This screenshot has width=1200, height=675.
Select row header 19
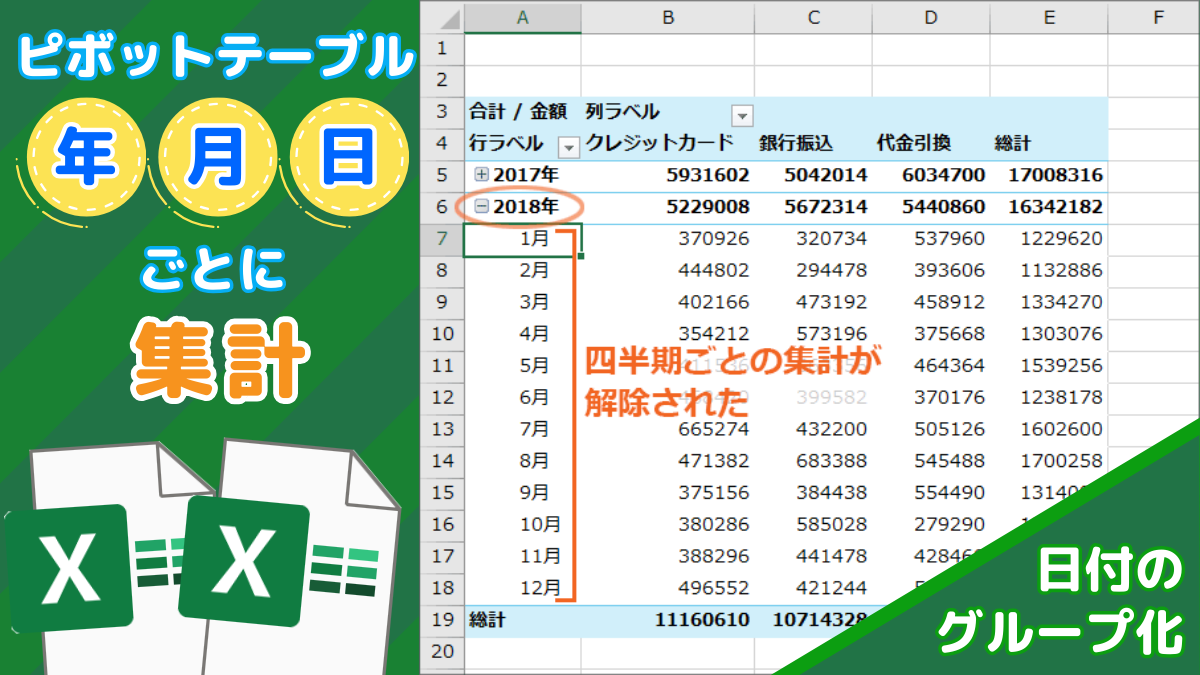[442, 619]
